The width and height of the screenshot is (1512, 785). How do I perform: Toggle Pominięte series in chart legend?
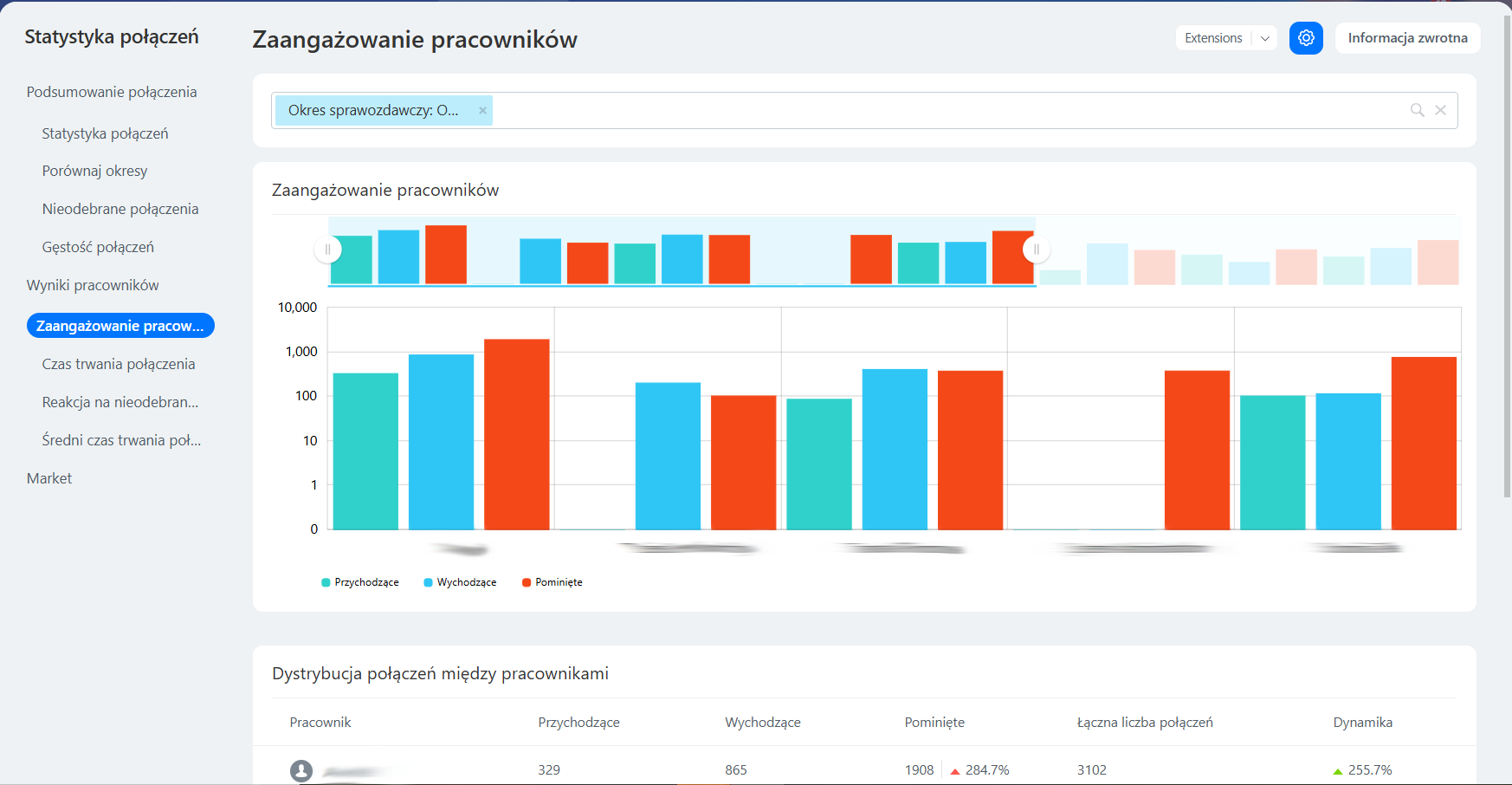click(552, 582)
